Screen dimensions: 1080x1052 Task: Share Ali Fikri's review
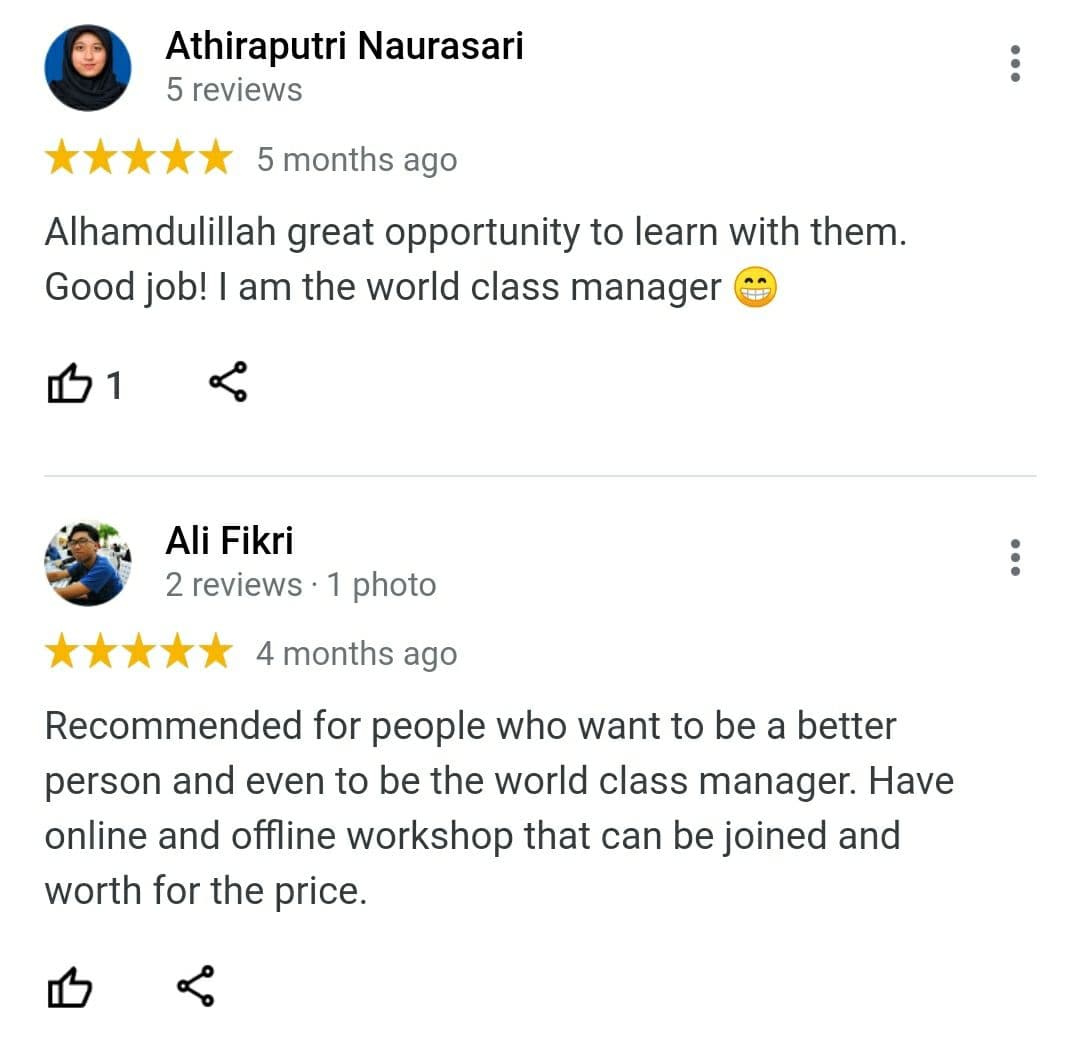196,986
